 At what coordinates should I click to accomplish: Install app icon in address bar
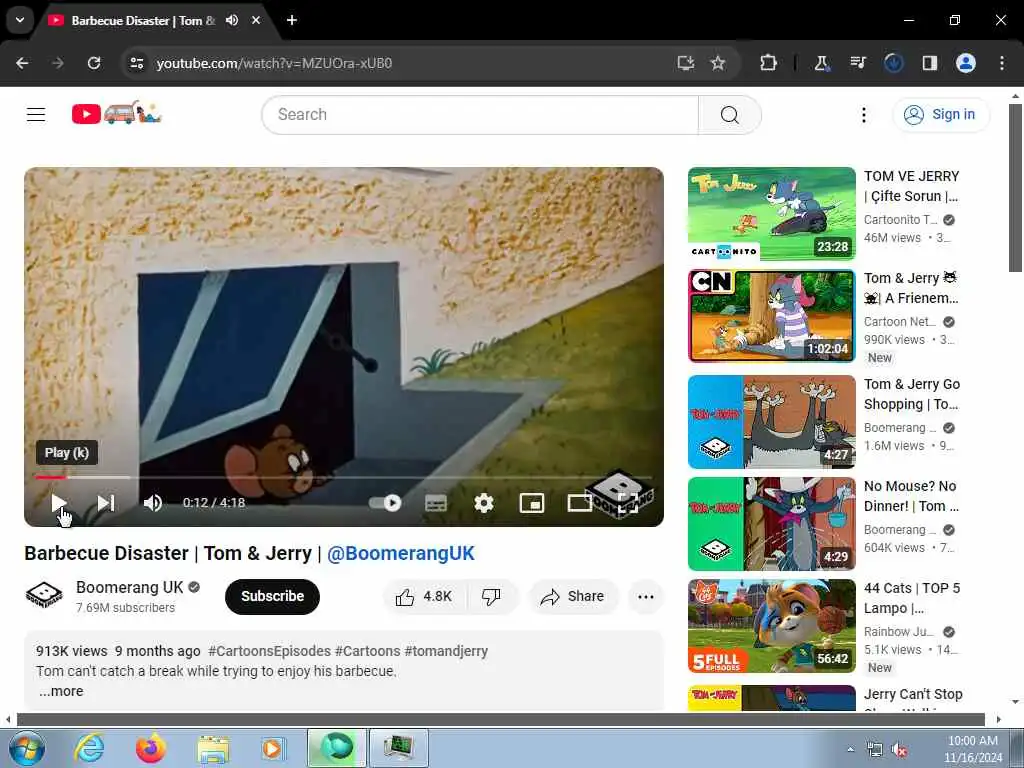click(x=685, y=63)
